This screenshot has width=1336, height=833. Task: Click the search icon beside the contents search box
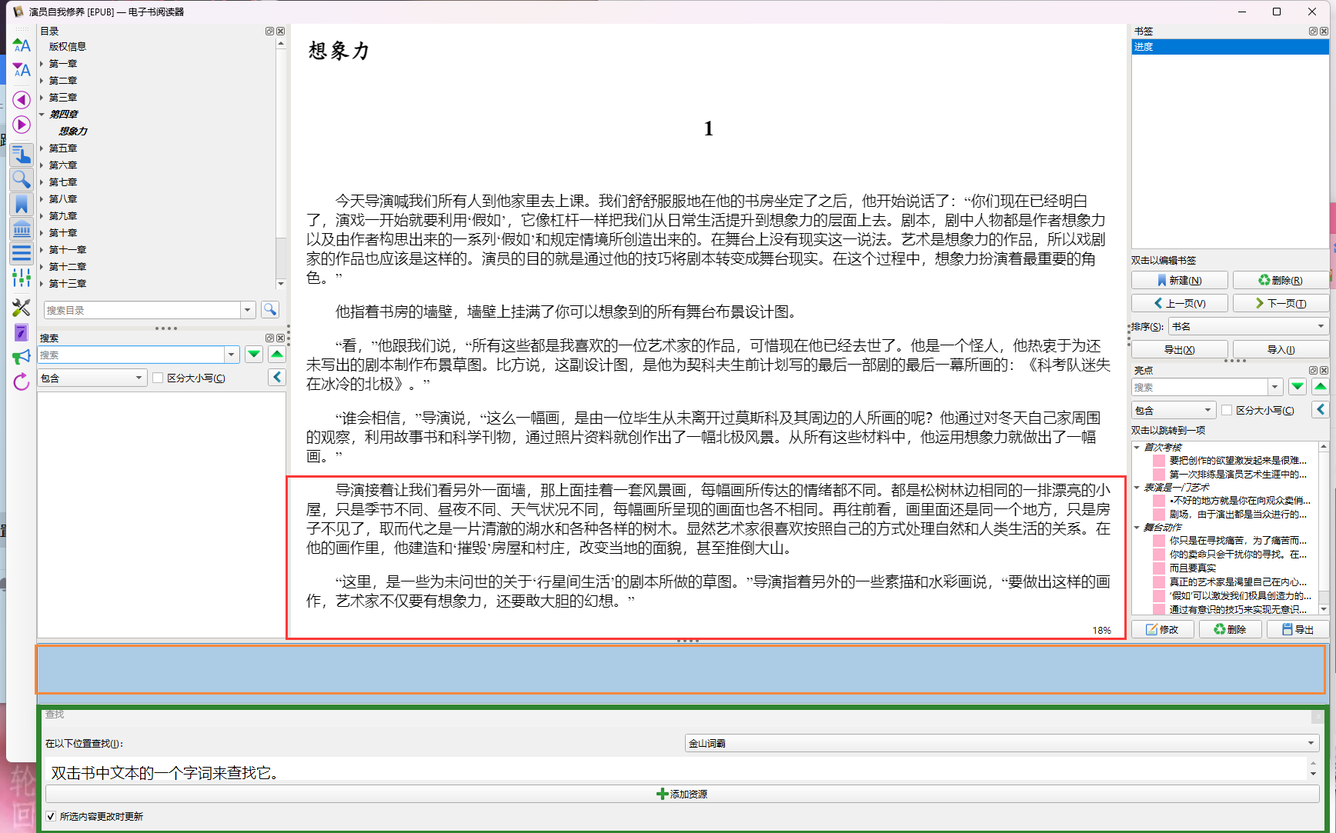click(x=269, y=310)
